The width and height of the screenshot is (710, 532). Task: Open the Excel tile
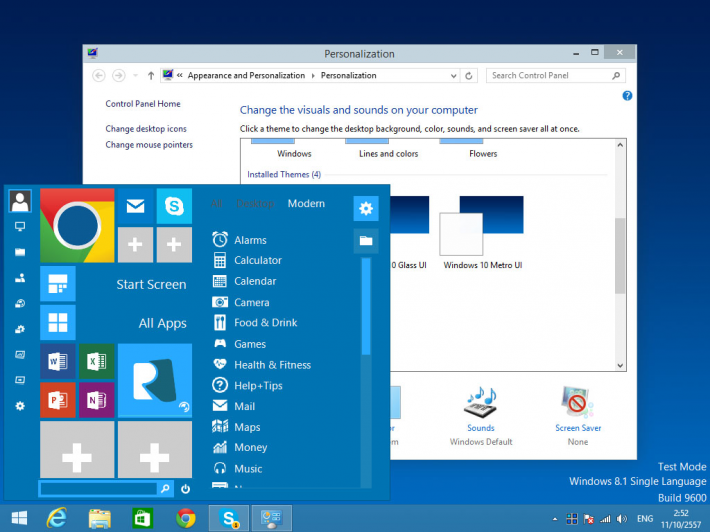pyautogui.click(x=96, y=361)
